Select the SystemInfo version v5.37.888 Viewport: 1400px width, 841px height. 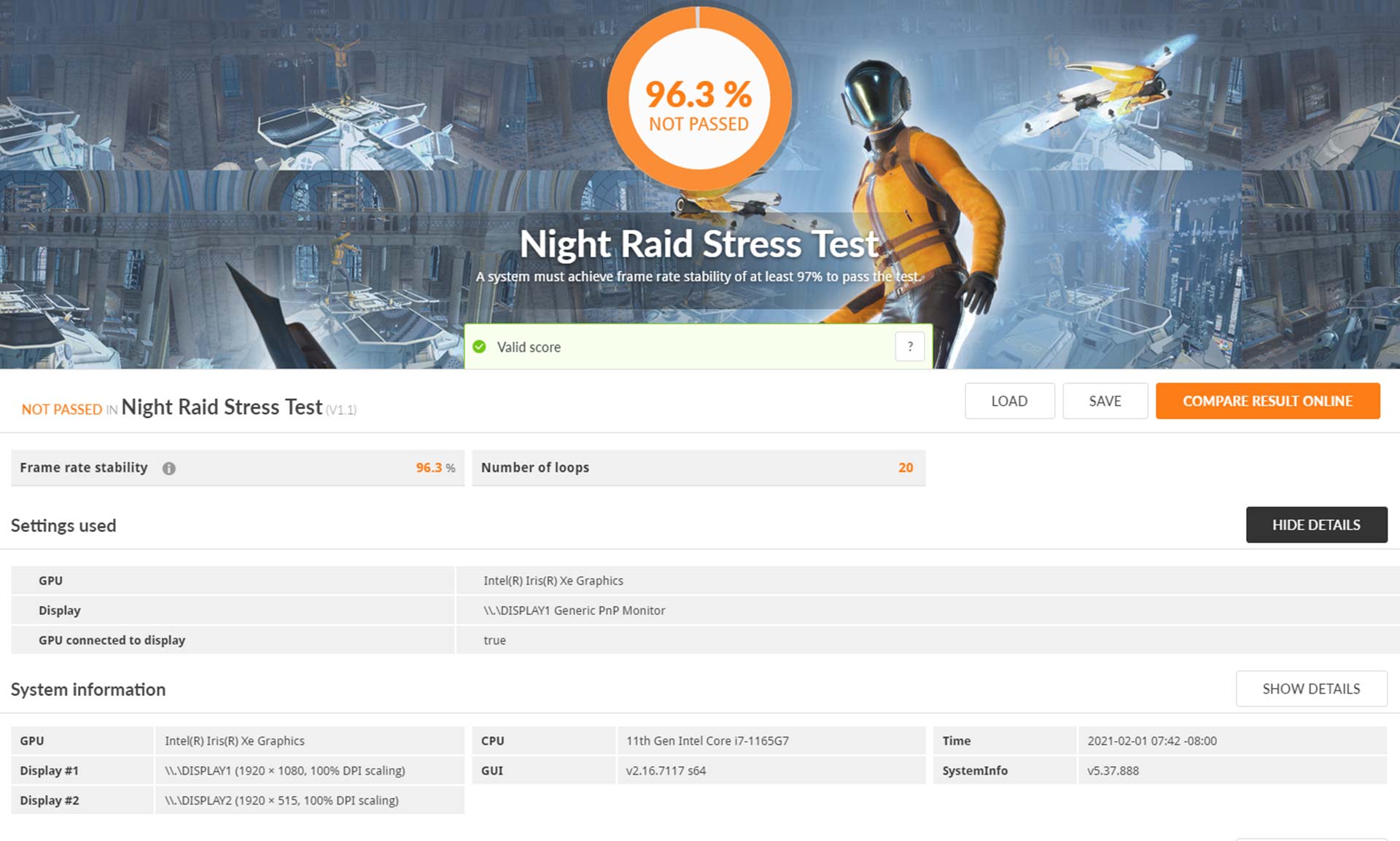(x=1113, y=771)
